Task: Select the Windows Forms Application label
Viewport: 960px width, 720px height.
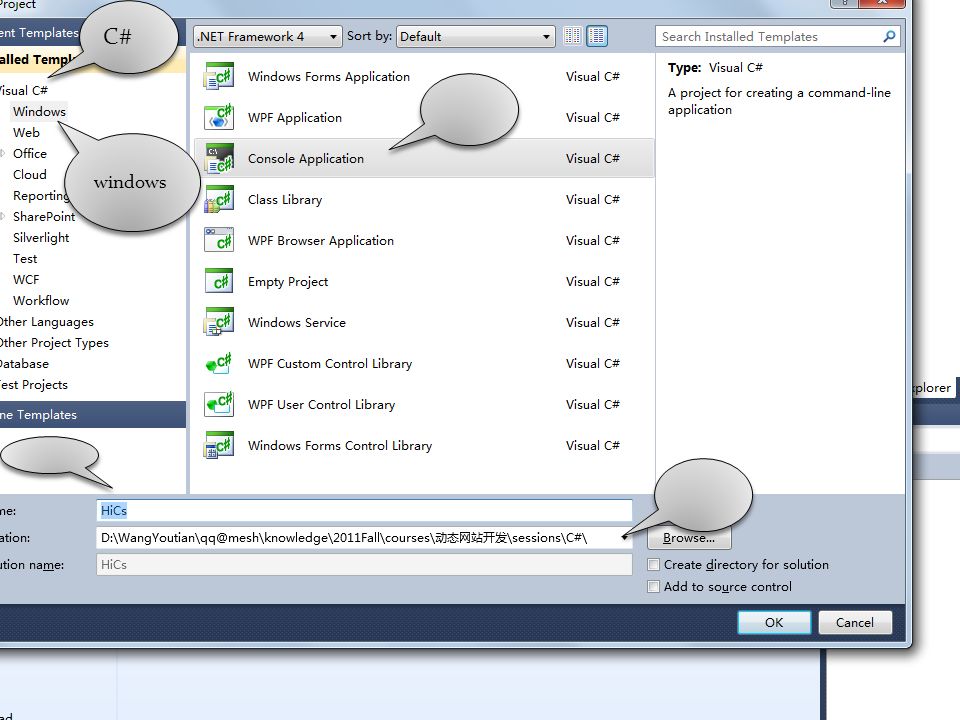Action: click(329, 77)
